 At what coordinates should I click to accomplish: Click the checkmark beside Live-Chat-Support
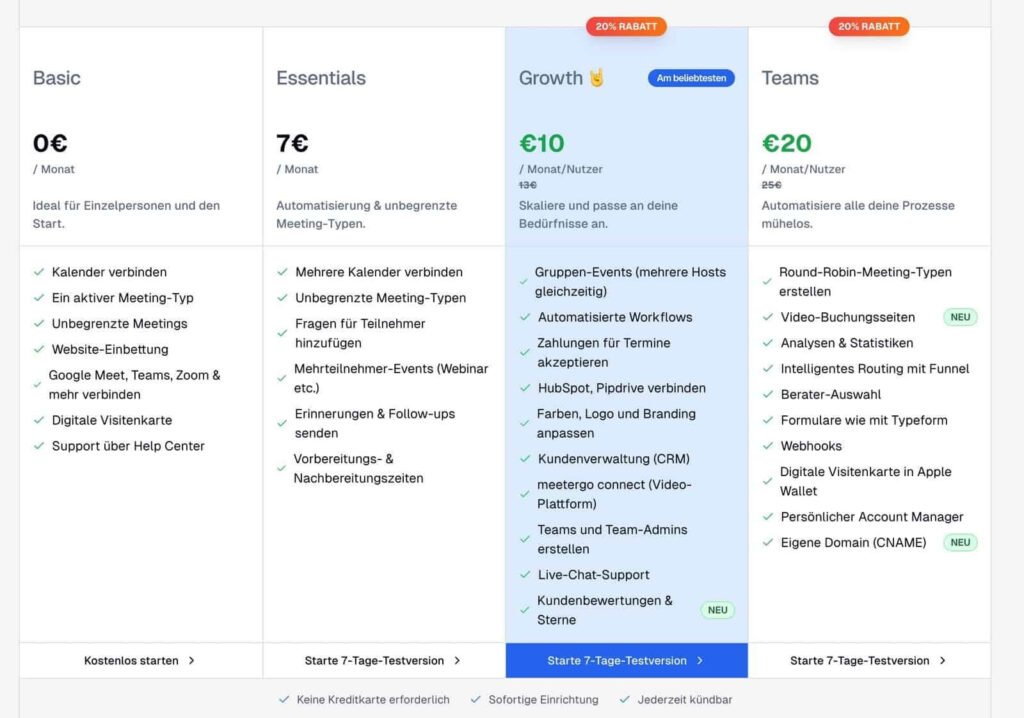[524, 575]
